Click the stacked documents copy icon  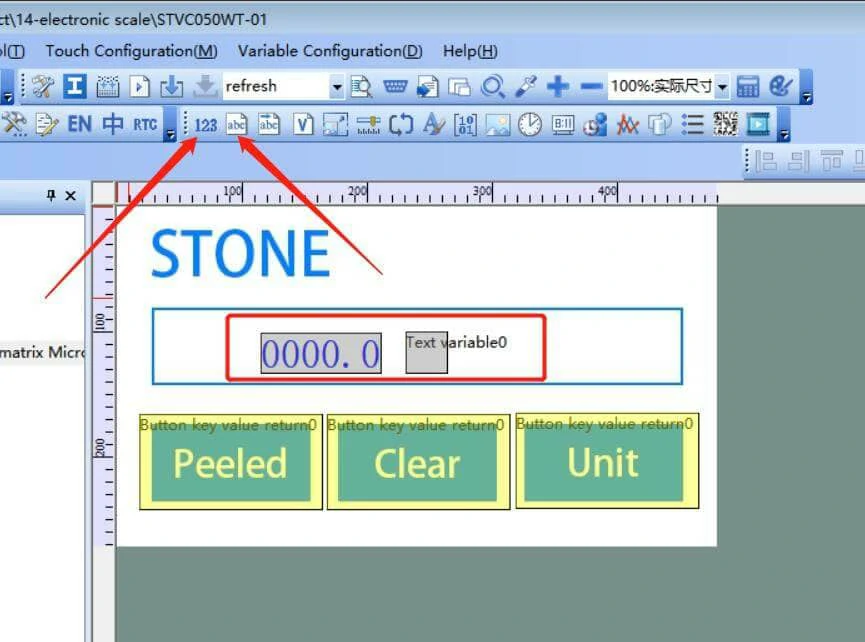pos(660,125)
